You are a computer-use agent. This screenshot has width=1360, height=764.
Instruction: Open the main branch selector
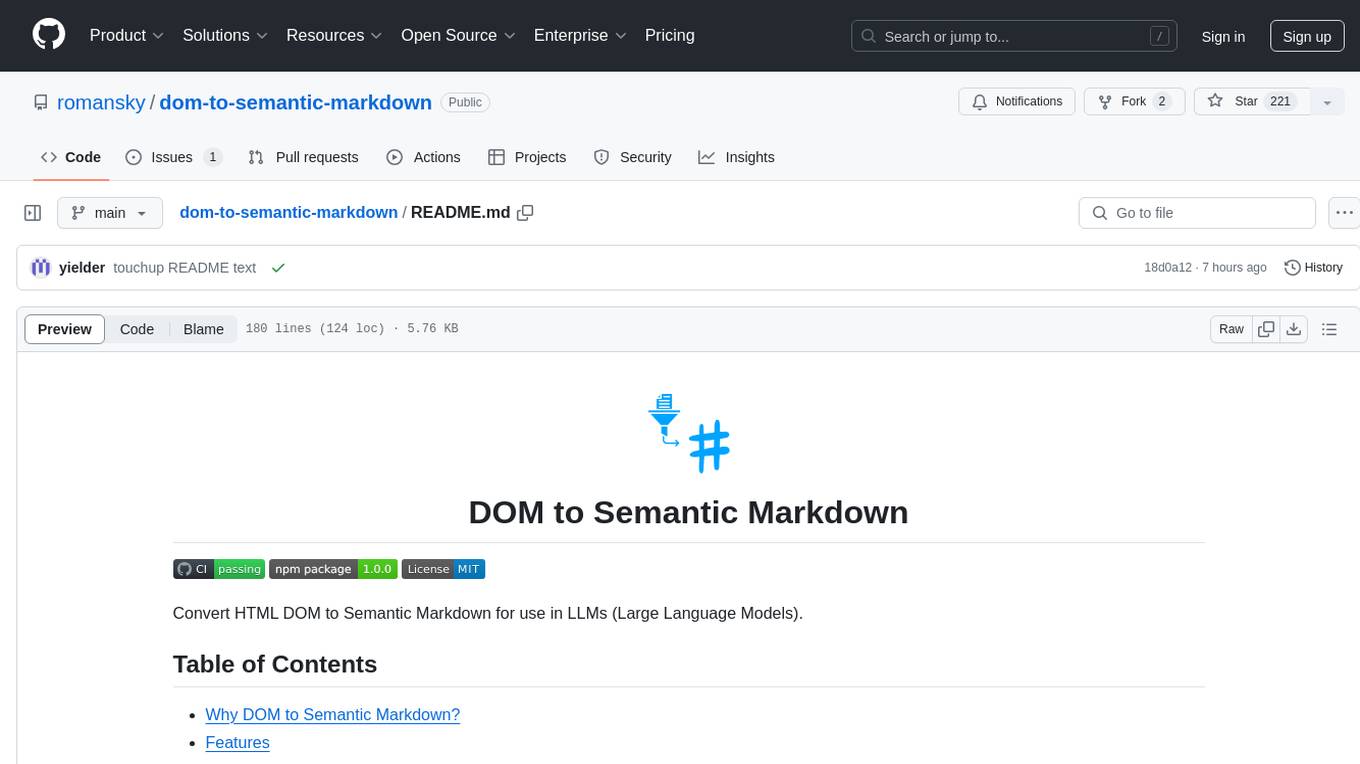click(x=109, y=213)
